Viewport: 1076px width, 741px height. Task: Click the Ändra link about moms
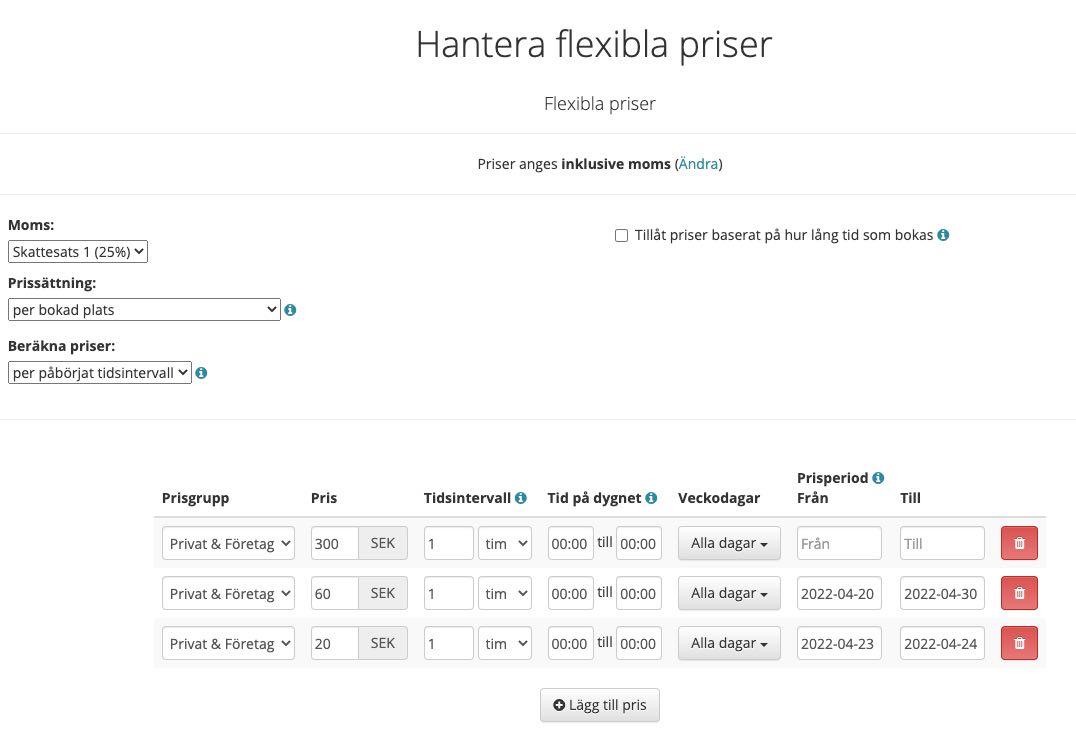tap(698, 163)
